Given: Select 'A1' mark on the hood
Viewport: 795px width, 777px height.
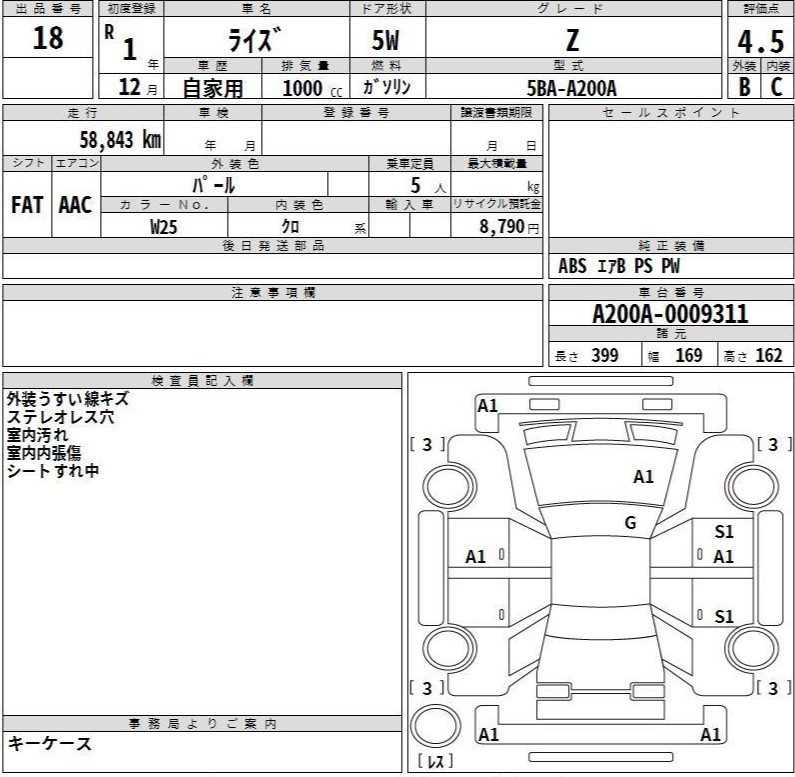Looking at the screenshot, I should [x=643, y=477].
